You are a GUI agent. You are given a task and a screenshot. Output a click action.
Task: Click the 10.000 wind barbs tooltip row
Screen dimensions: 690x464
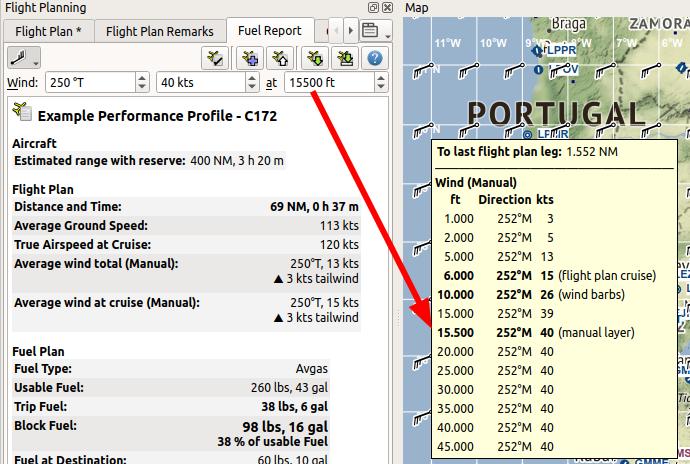(x=531, y=295)
